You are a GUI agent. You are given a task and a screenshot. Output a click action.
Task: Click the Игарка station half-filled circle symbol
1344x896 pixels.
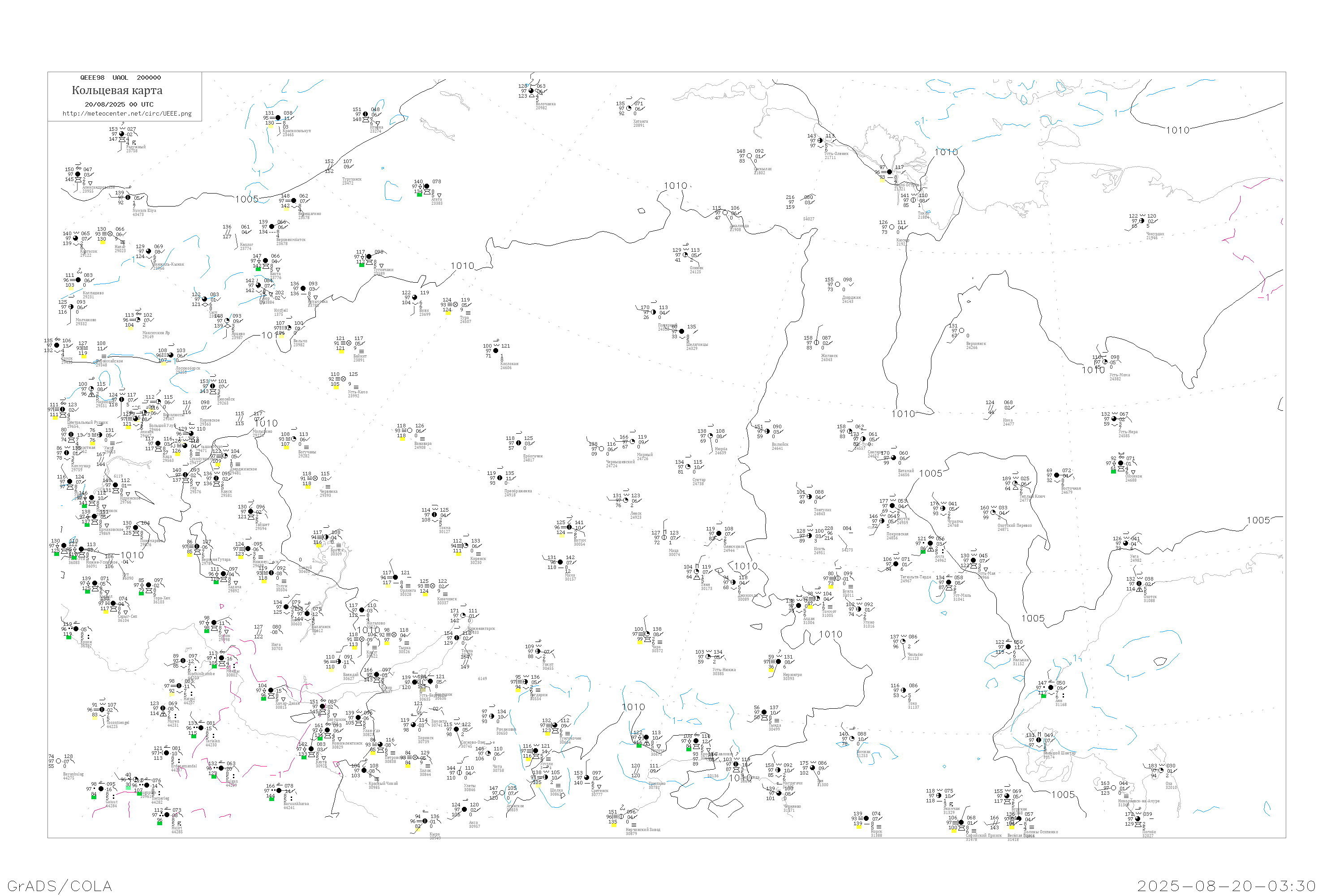(366, 114)
